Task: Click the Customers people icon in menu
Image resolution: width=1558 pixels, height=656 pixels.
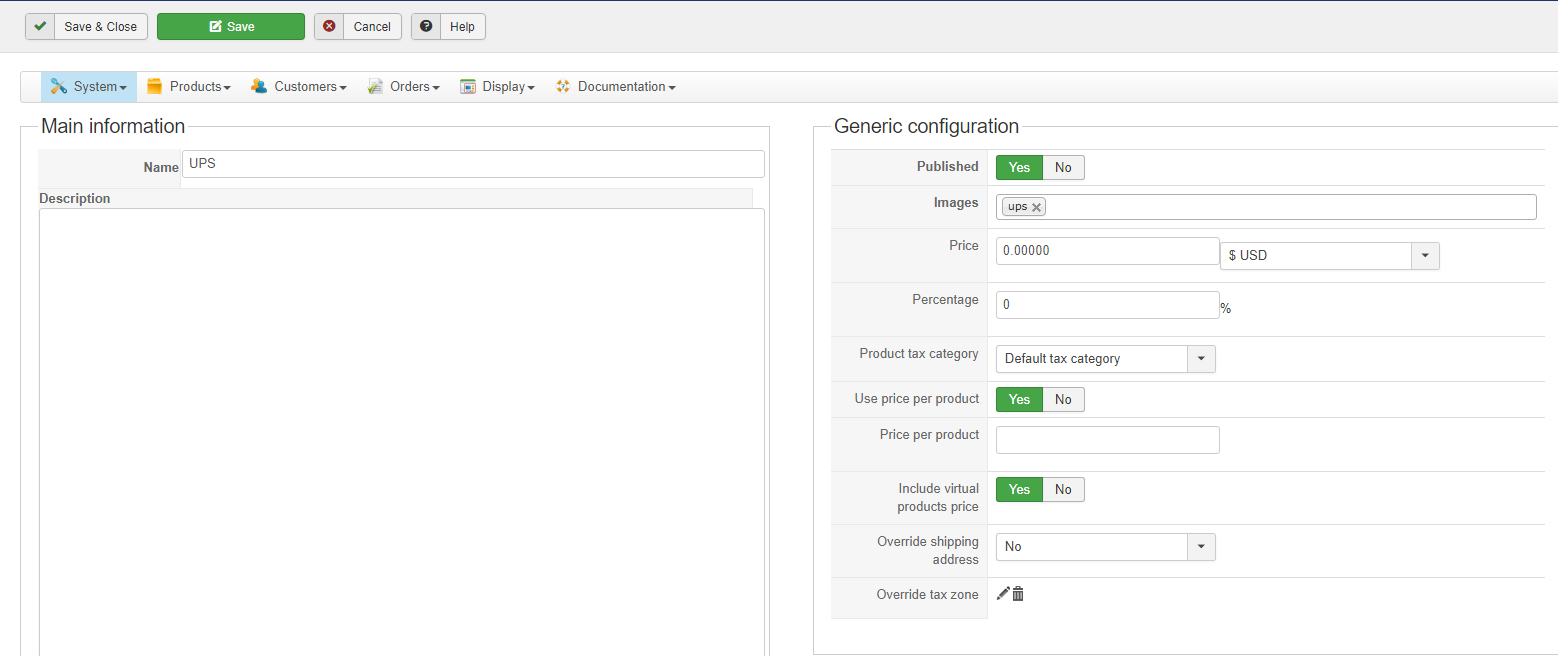Action: click(x=259, y=87)
